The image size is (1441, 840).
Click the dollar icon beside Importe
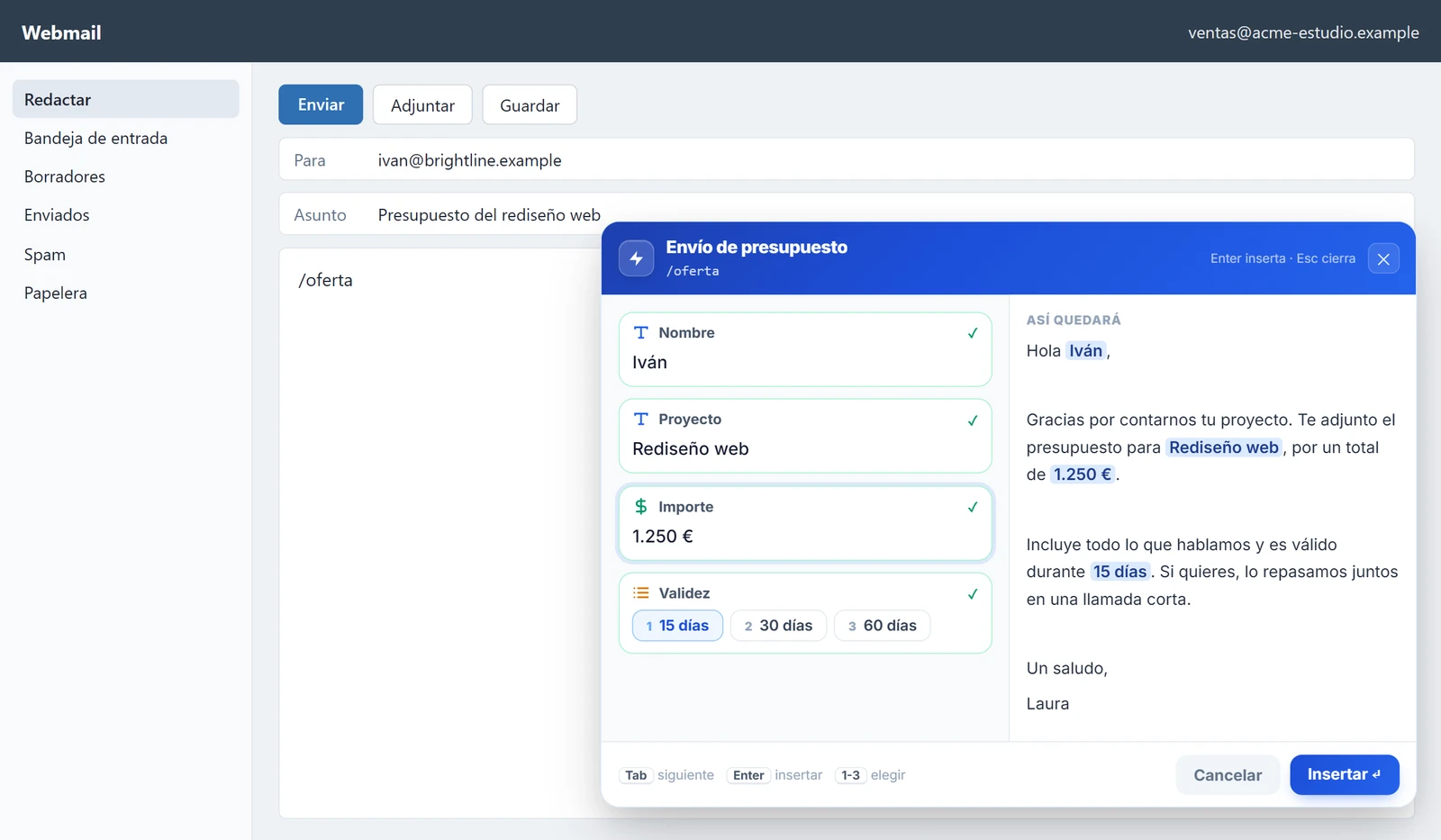point(641,506)
